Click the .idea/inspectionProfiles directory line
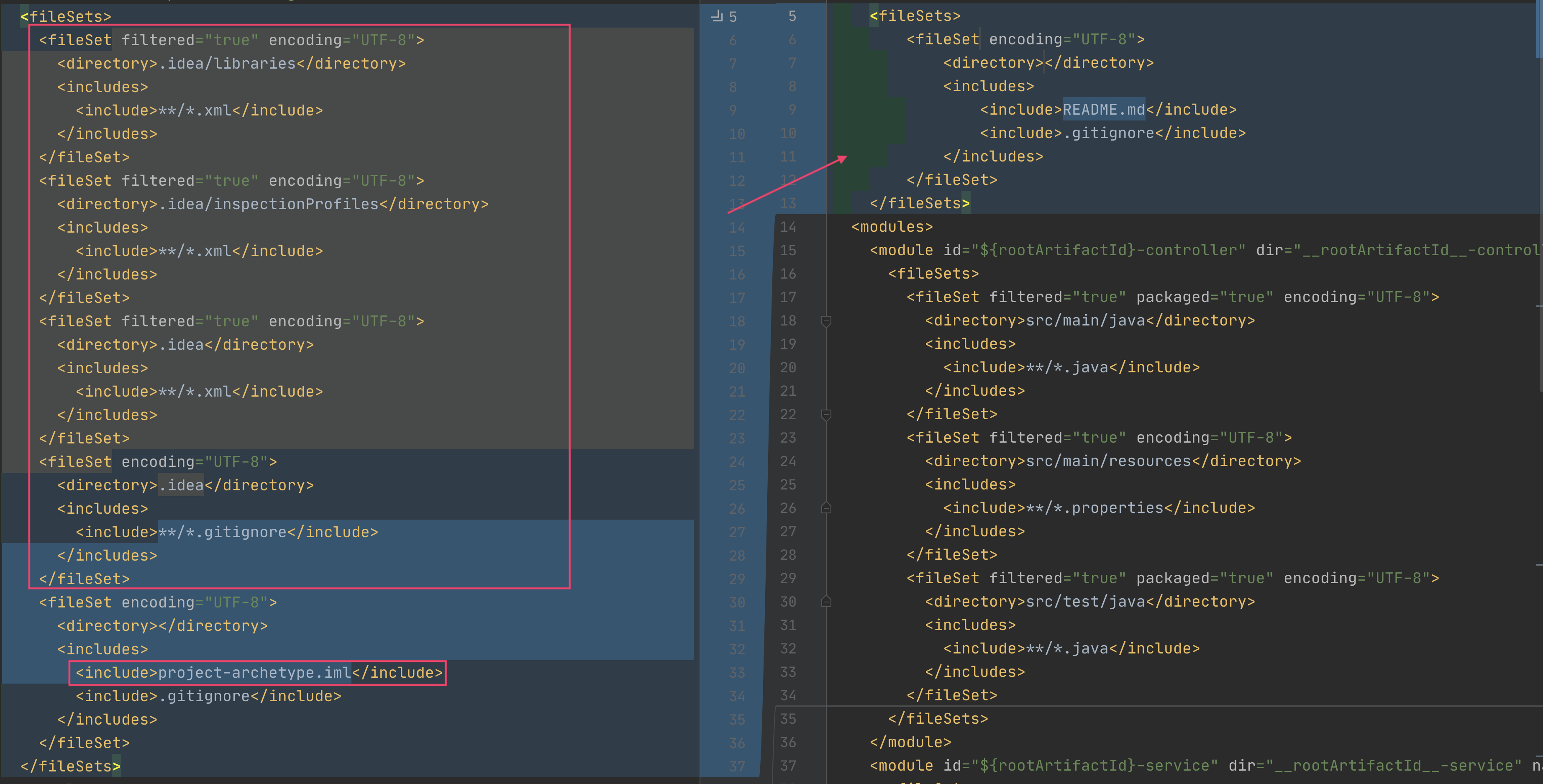 pyautogui.click(x=272, y=204)
